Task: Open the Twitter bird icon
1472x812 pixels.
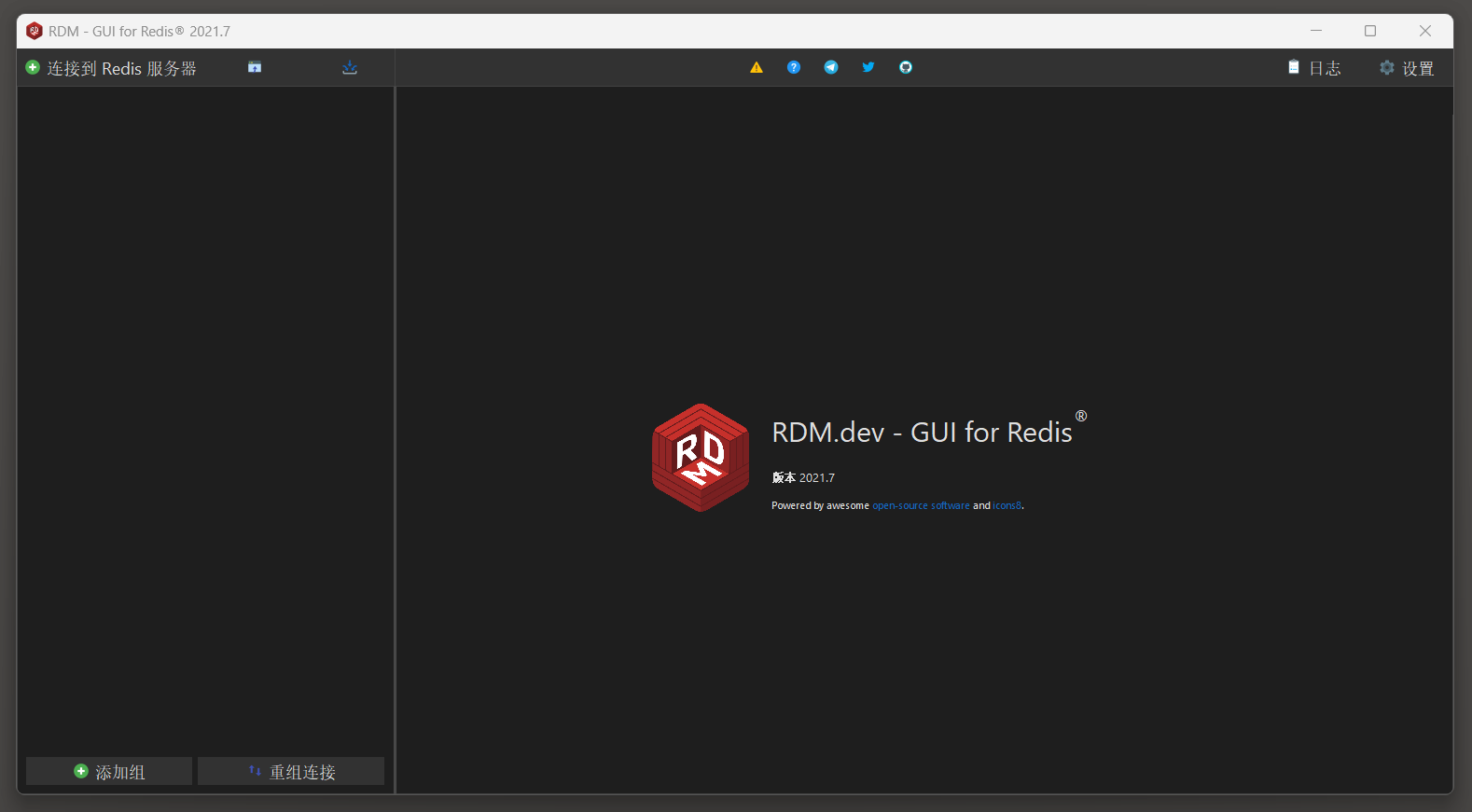Action: [868, 67]
